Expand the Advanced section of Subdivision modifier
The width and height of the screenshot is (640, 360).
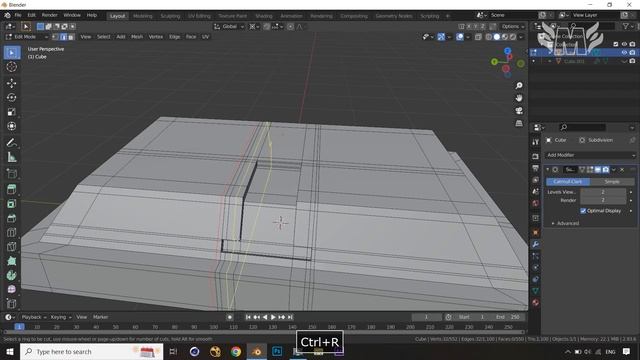pos(565,223)
